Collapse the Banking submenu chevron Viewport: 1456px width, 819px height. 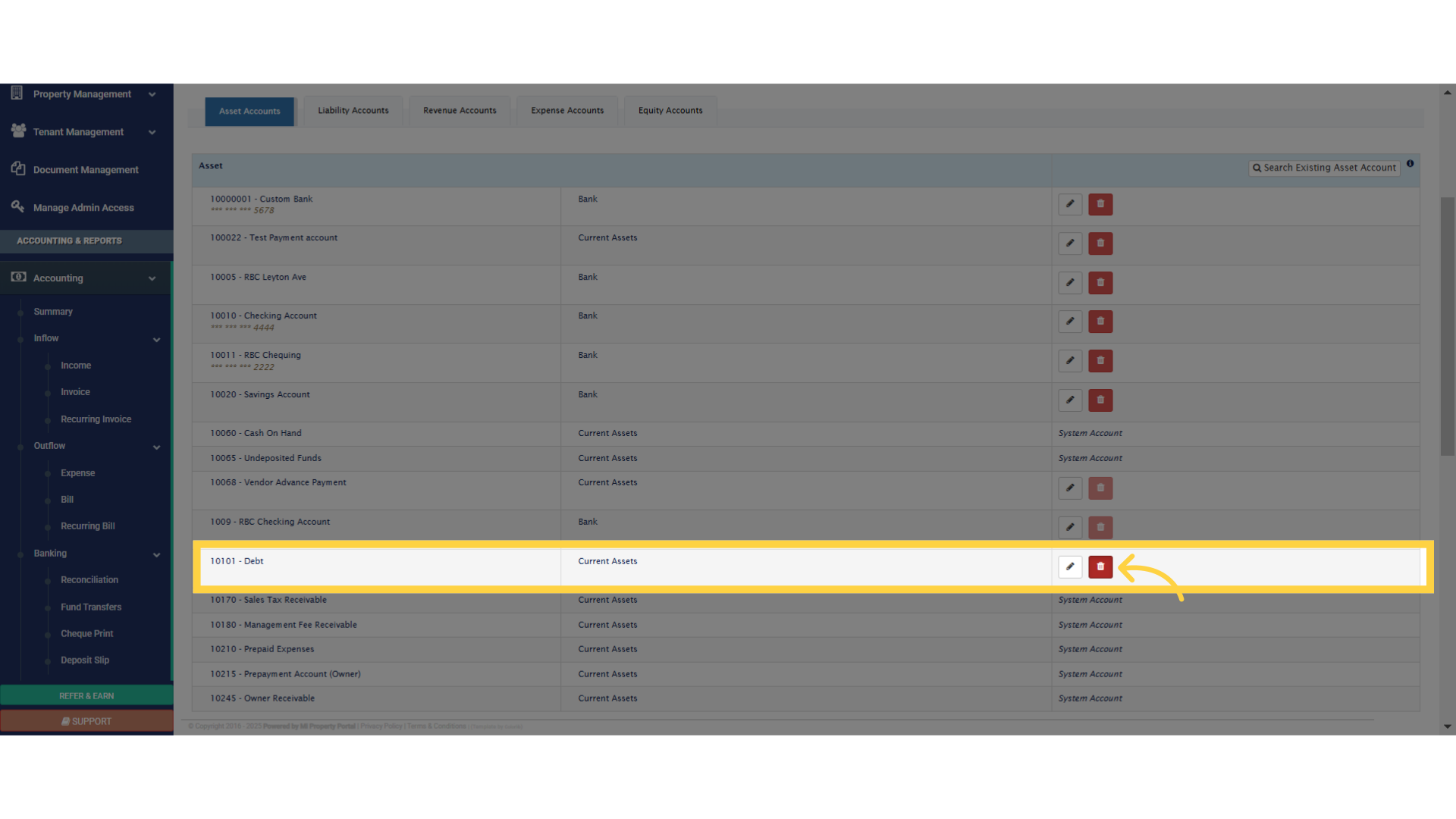[157, 555]
